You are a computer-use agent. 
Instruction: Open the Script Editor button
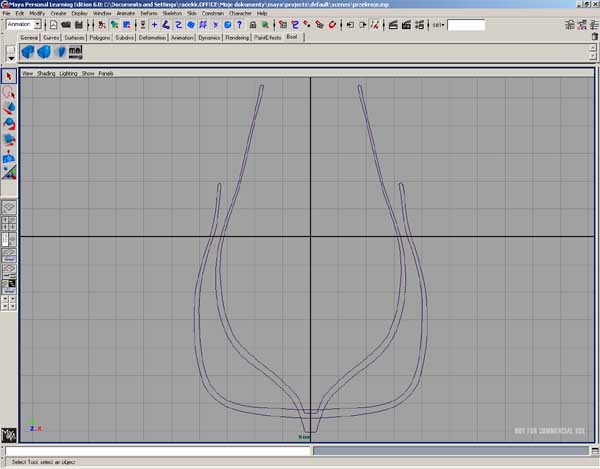coord(595,451)
